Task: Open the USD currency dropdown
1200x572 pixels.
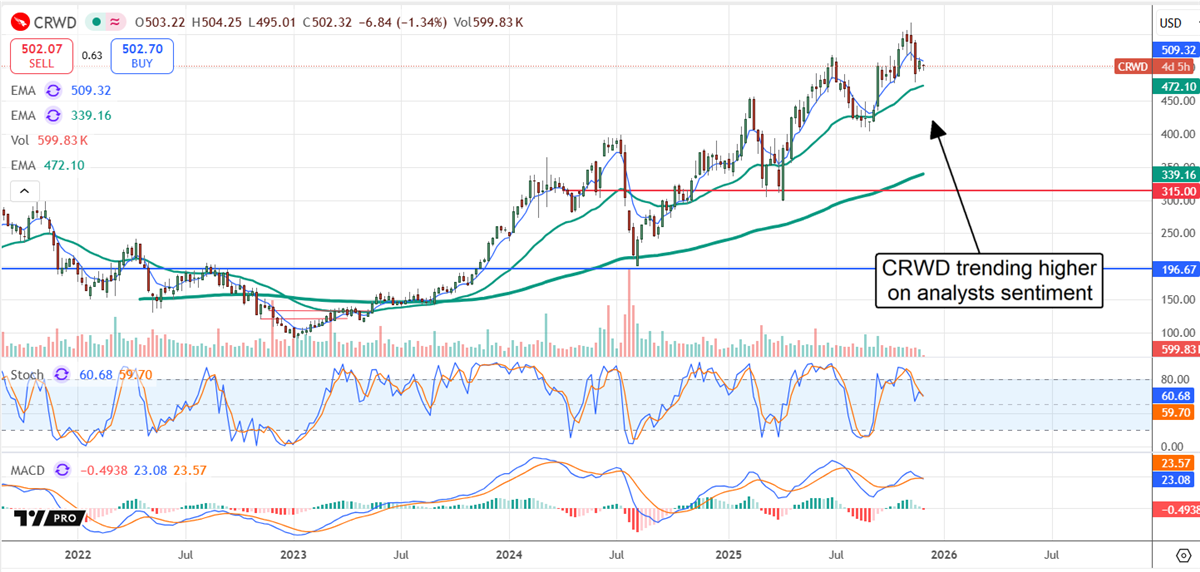Action: (x=1170, y=22)
